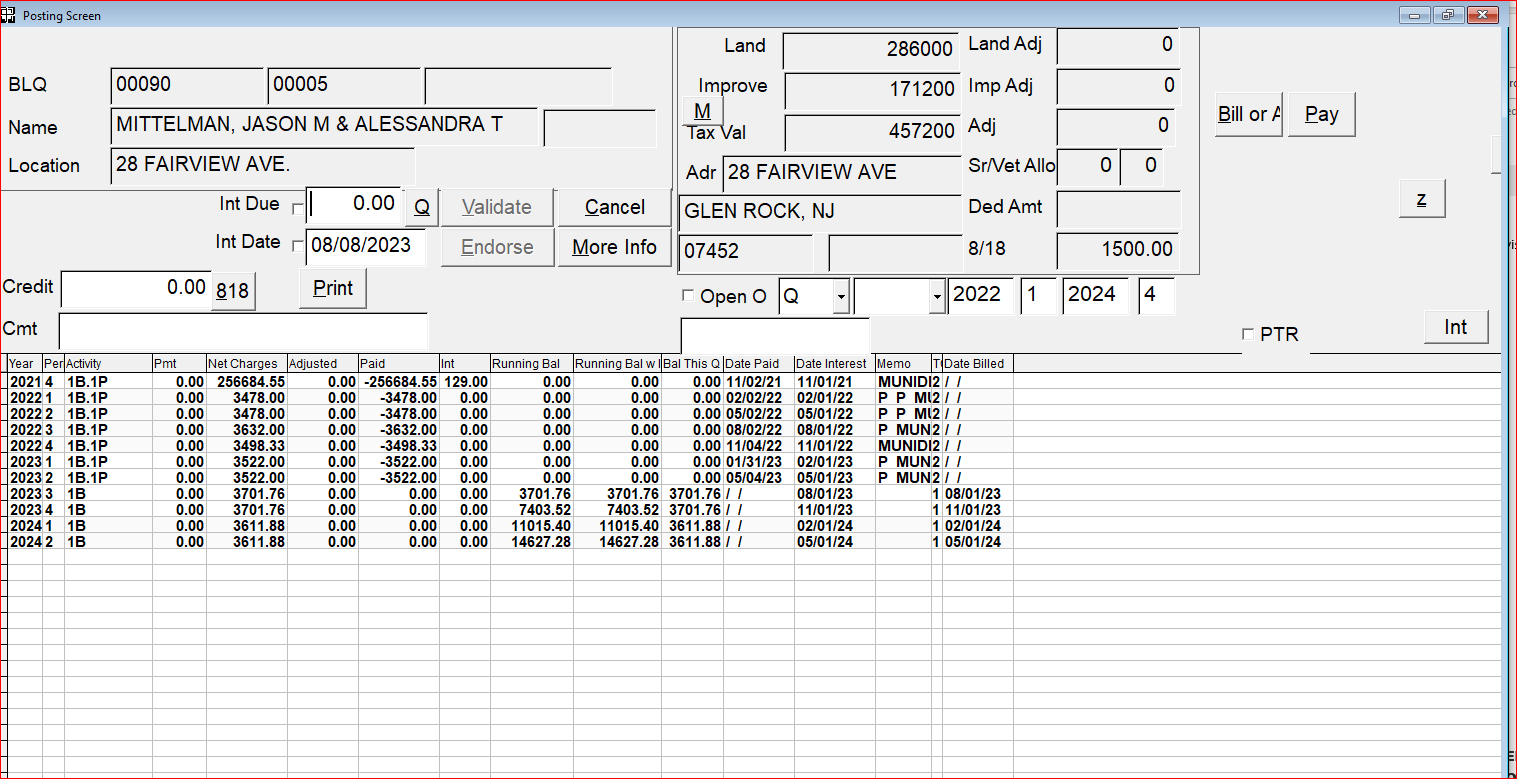Screen dimensions: 1517x779
Task: Click the Posting Screen window icon
Action: coord(9,16)
